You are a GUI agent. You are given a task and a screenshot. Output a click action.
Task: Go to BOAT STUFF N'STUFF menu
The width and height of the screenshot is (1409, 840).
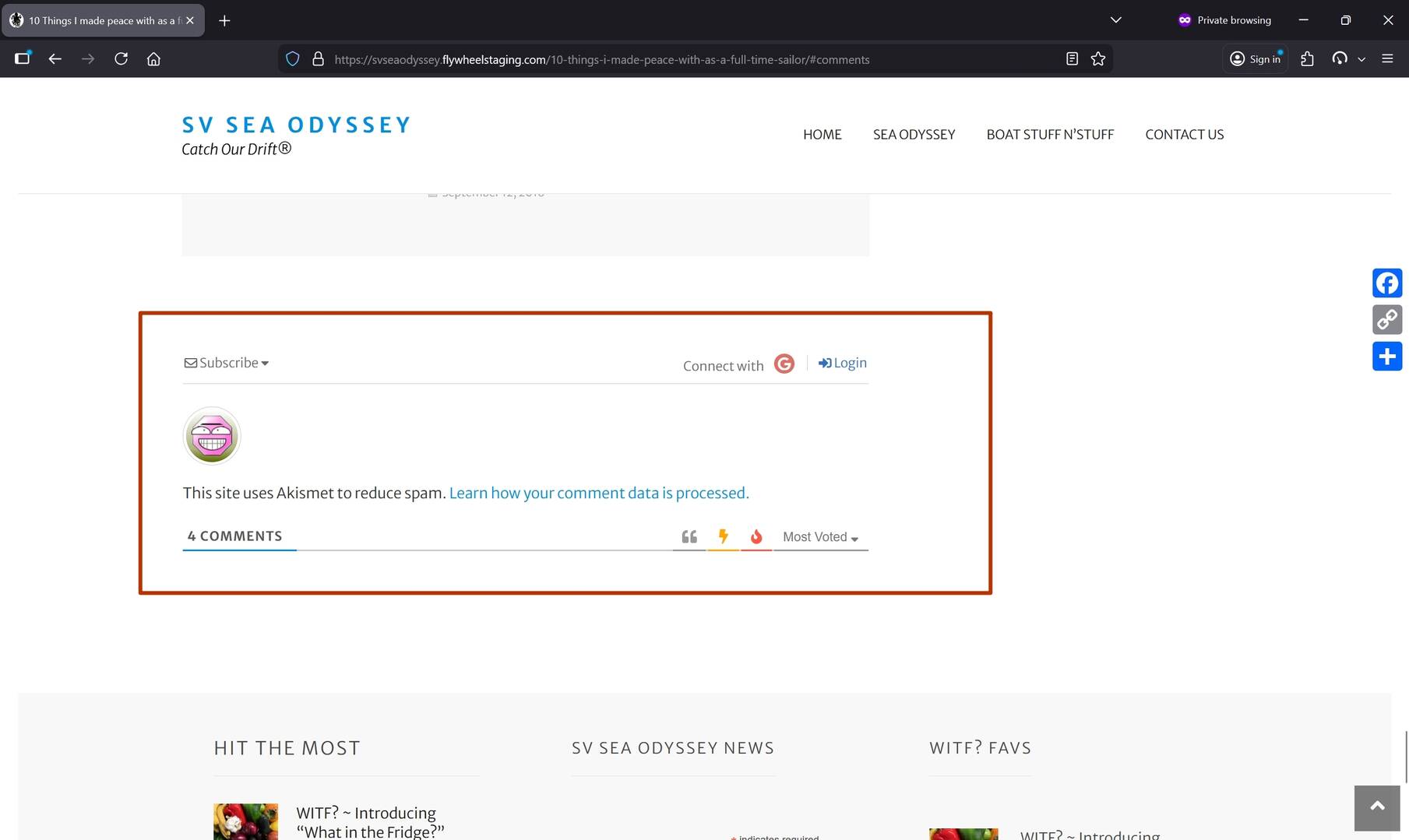pyautogui.click(x=1050, y=135)
